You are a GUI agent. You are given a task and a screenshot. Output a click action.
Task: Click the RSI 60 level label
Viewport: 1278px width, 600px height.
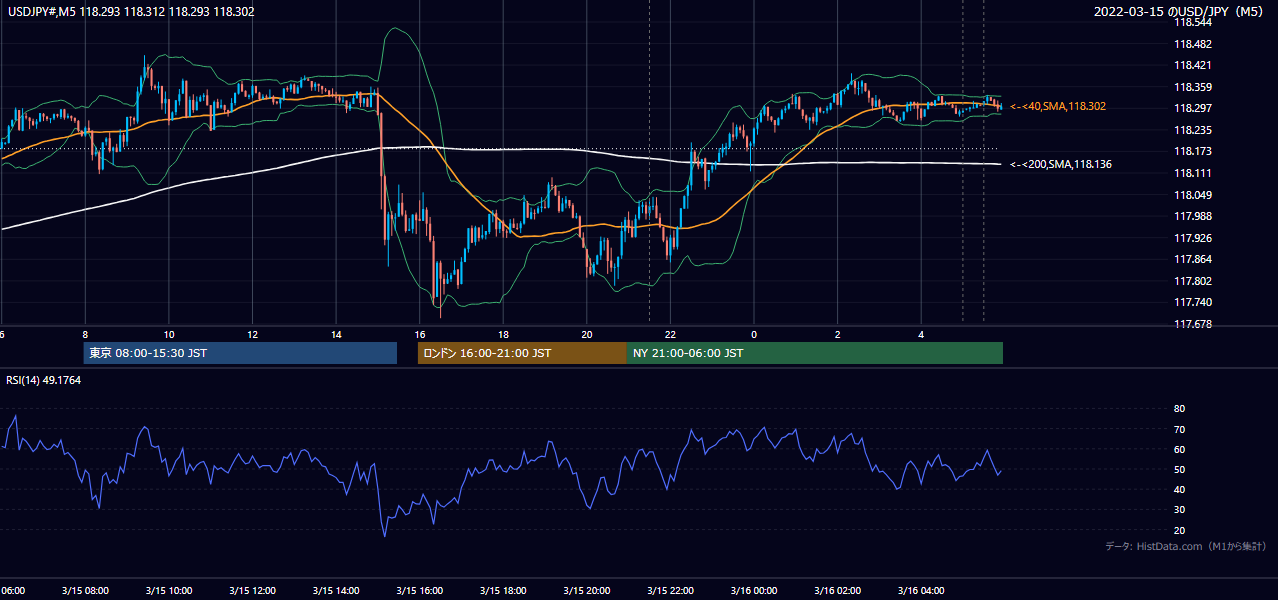click(x=1180, y=449)
